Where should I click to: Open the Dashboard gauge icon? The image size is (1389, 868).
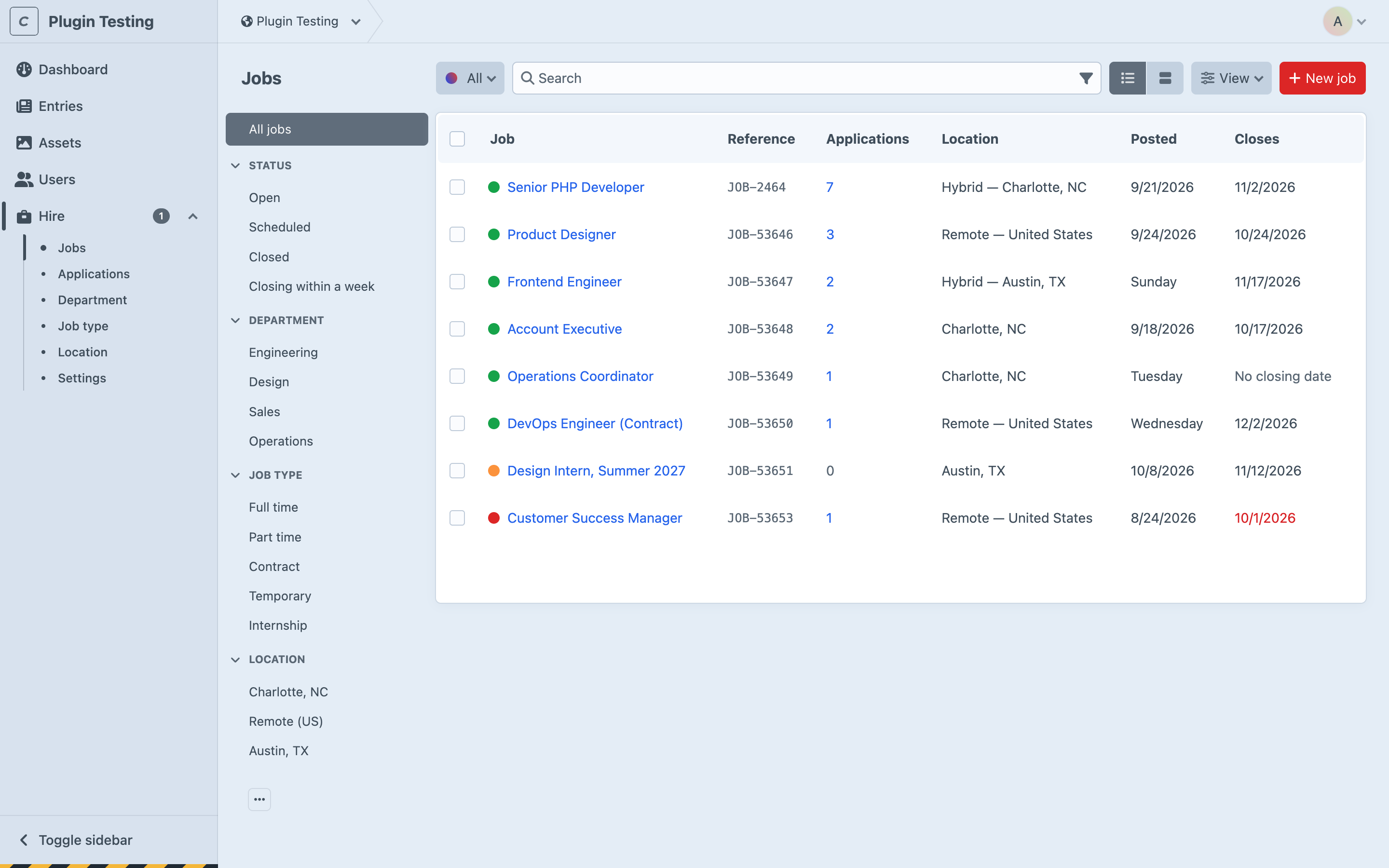coord(24,69)
